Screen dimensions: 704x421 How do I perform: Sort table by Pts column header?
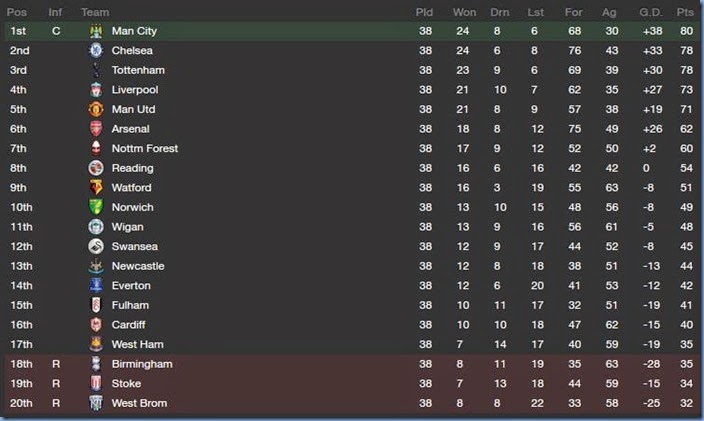point(684,12)
